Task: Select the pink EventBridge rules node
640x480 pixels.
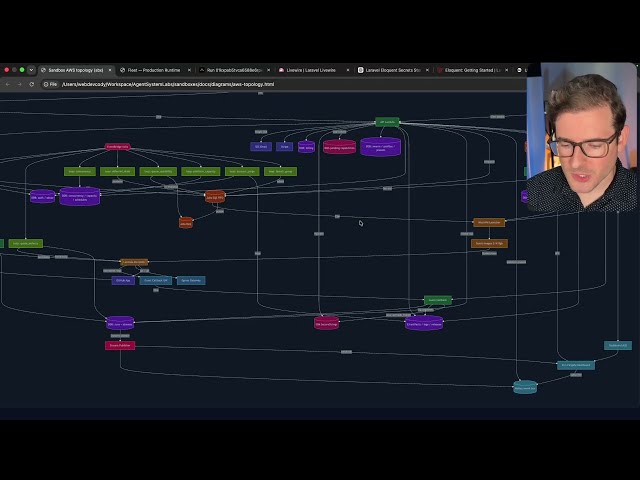Action: coord(118,147)
